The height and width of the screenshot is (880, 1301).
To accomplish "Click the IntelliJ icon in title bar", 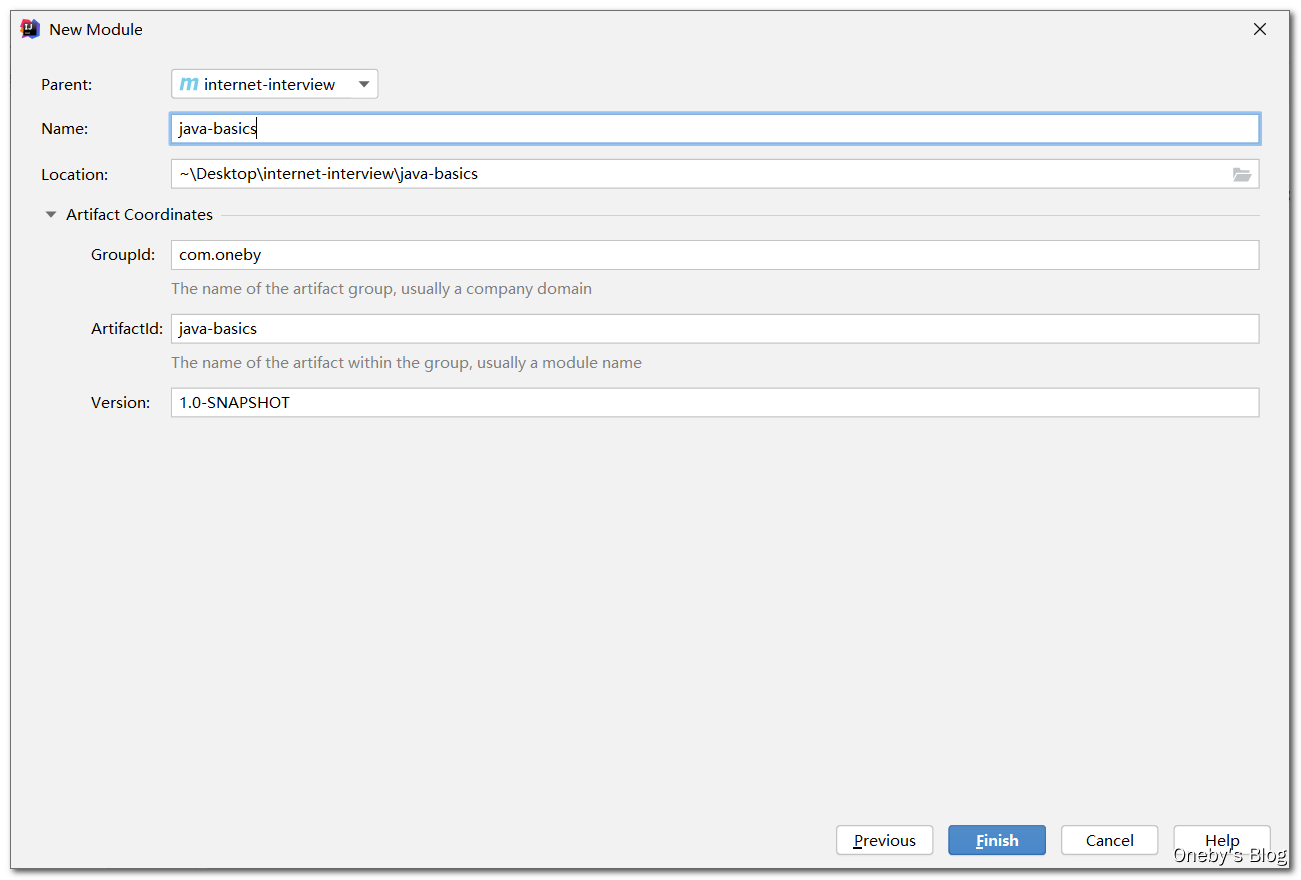I will (30, 29).
